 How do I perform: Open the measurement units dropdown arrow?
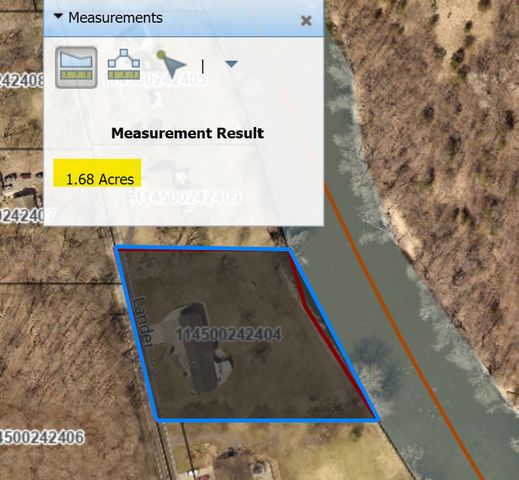[x=231, y=64]
